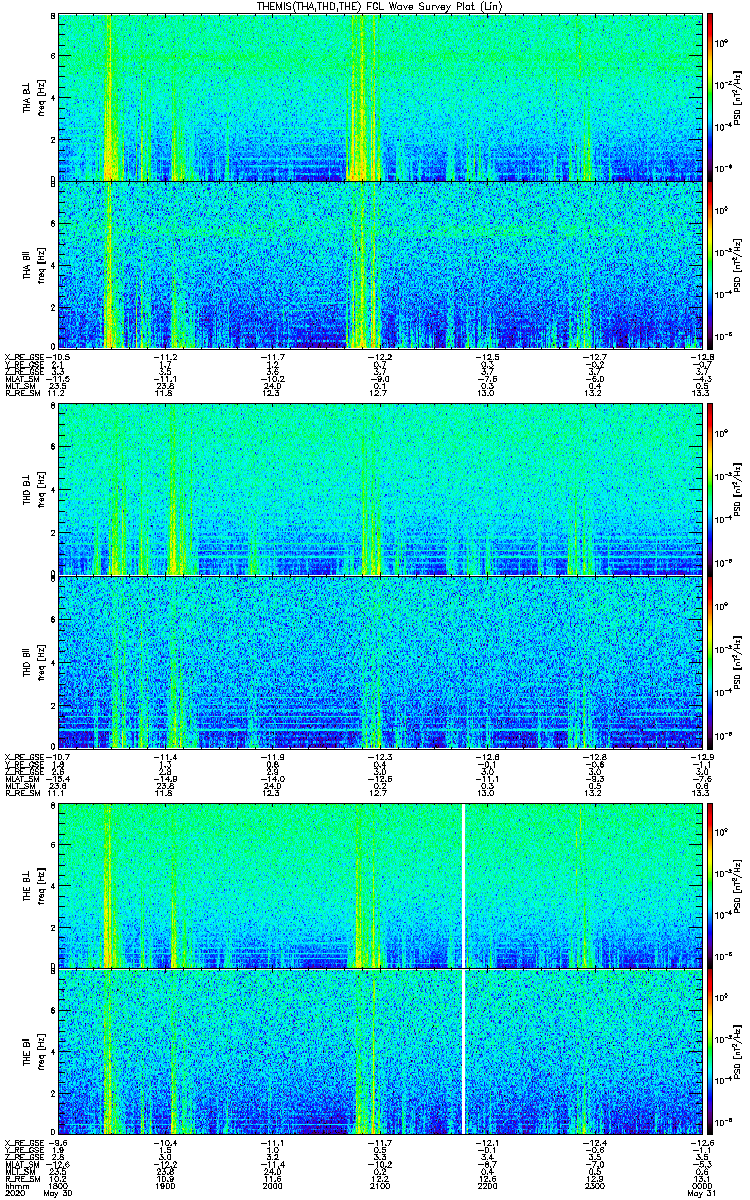The width and height of the screenshot is (750, 1200).
Task: Click the May 31 date label
Action: 700,1194
